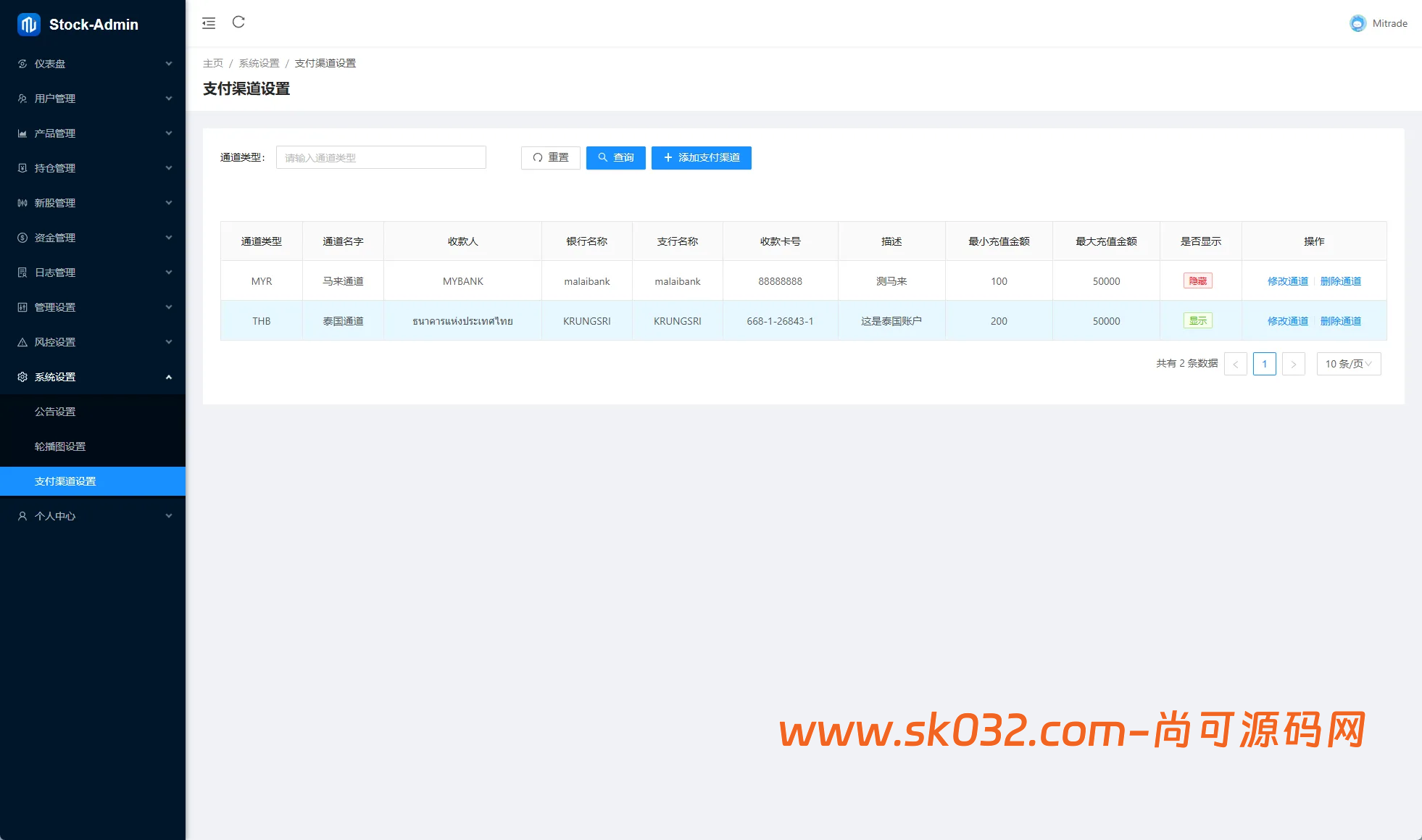This screenshot has height=840, width=1422.
Task: Click 删除通道 for the THB row
Action: (x=1340, y=321)
